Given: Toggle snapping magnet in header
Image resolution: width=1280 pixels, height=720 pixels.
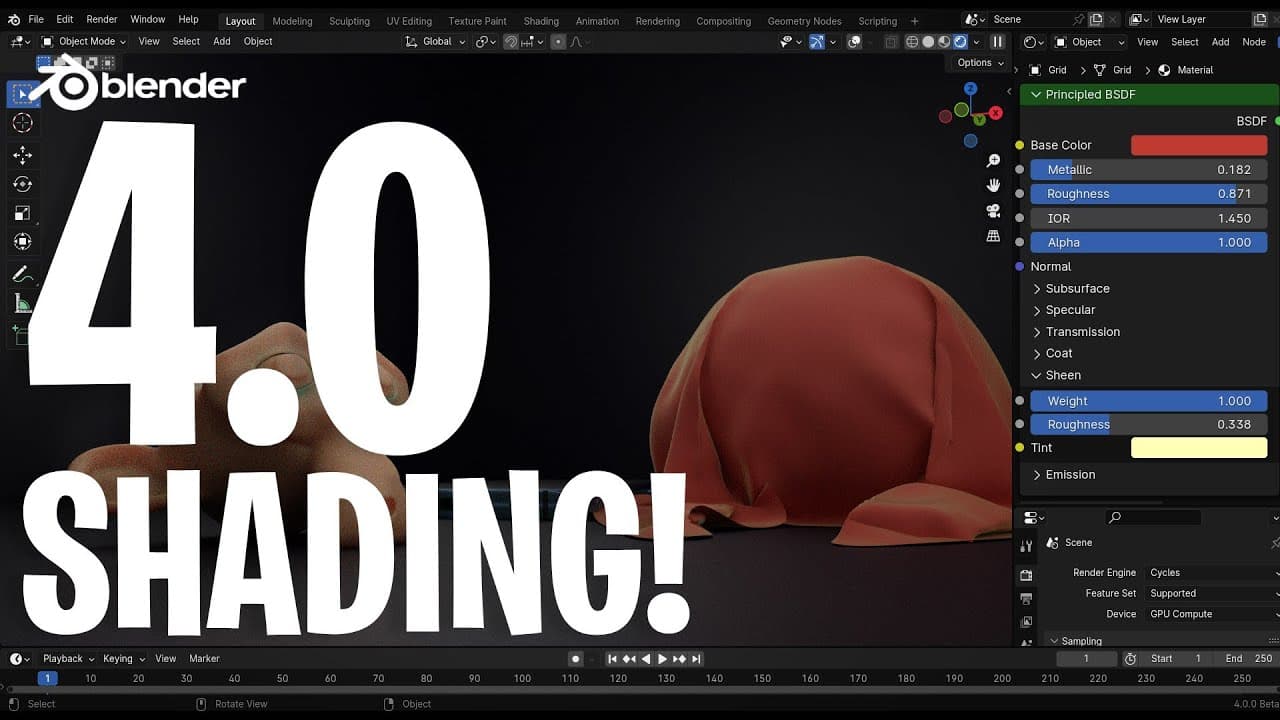Looking at the screenshot, I should coord(511,42).
